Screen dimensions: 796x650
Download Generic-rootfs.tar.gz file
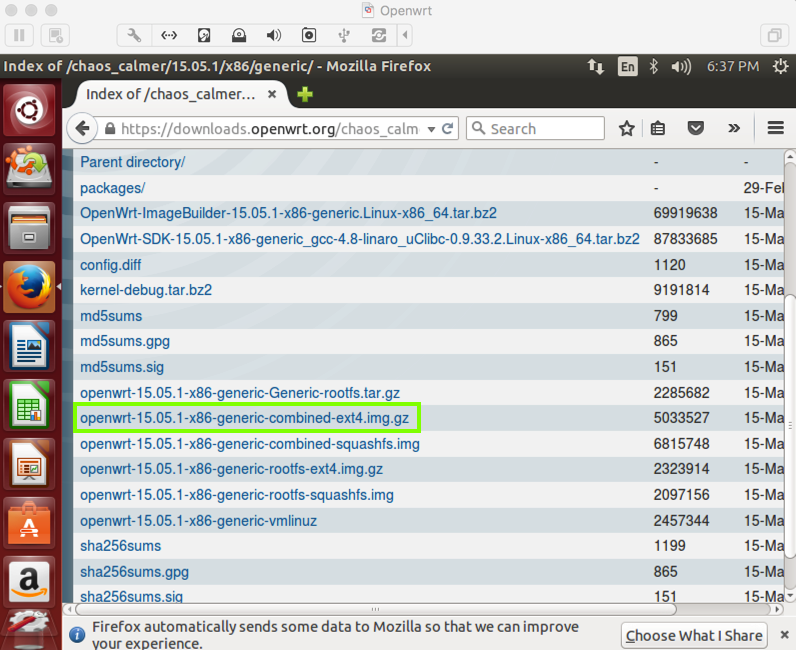pos(240,393)
